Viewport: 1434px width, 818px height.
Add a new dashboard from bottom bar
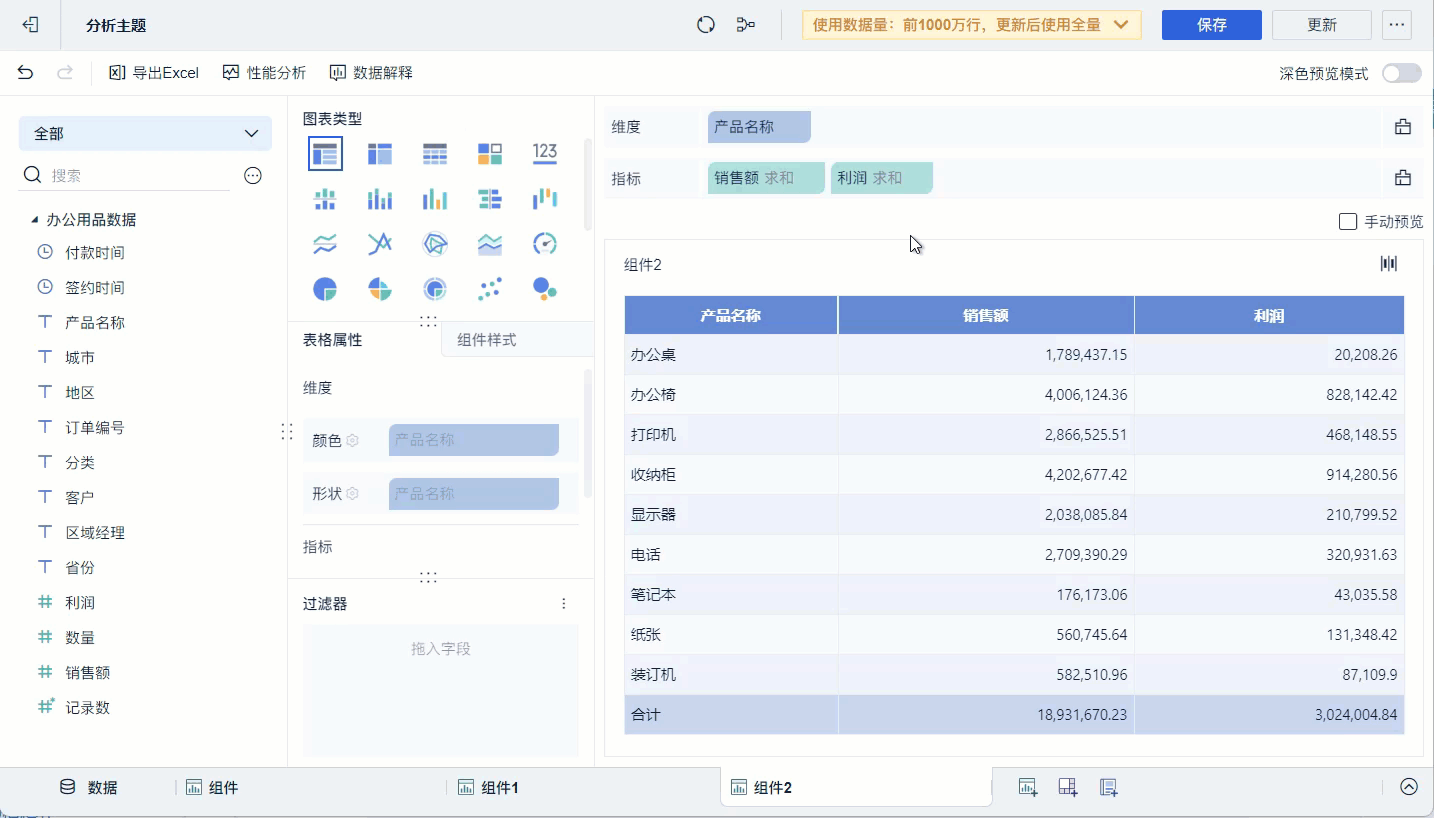(1068, 787)
